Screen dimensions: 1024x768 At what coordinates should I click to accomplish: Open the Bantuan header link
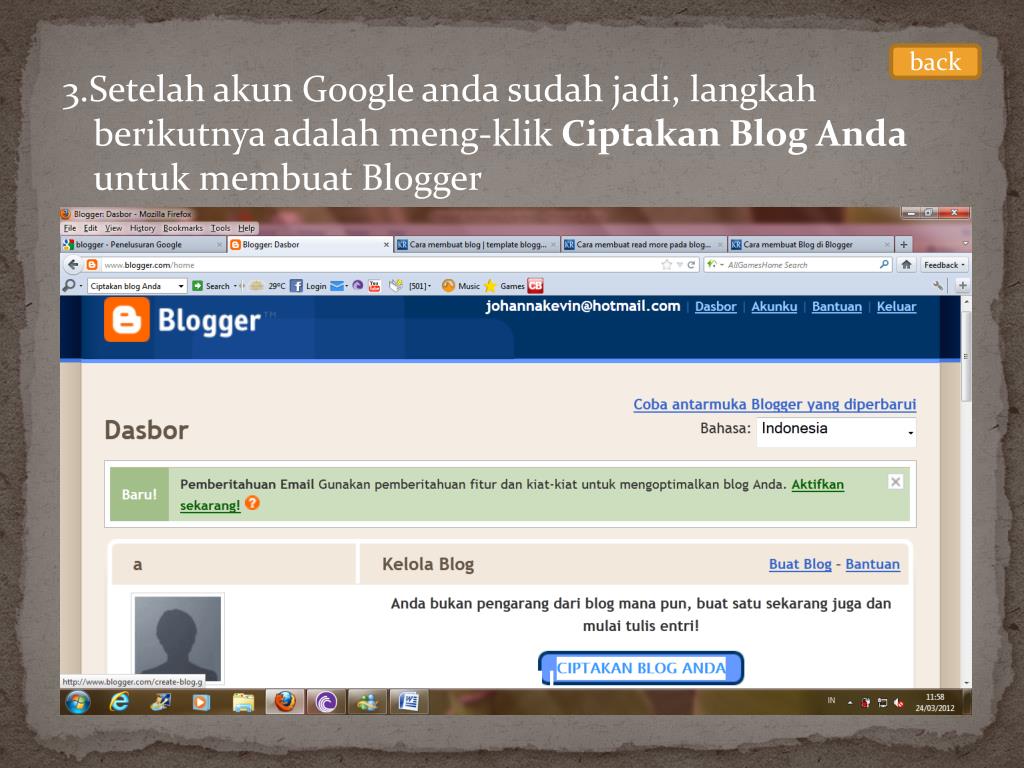coord(837,306)
